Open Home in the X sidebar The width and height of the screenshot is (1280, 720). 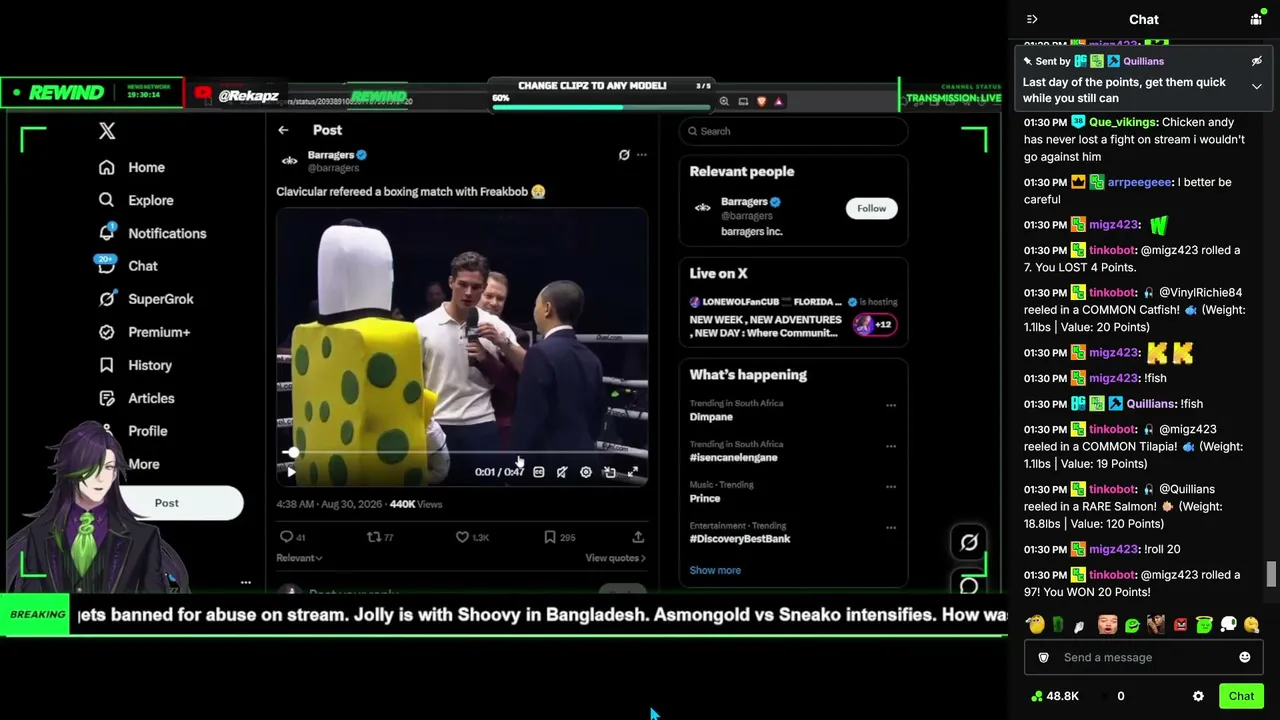(131, 167)
